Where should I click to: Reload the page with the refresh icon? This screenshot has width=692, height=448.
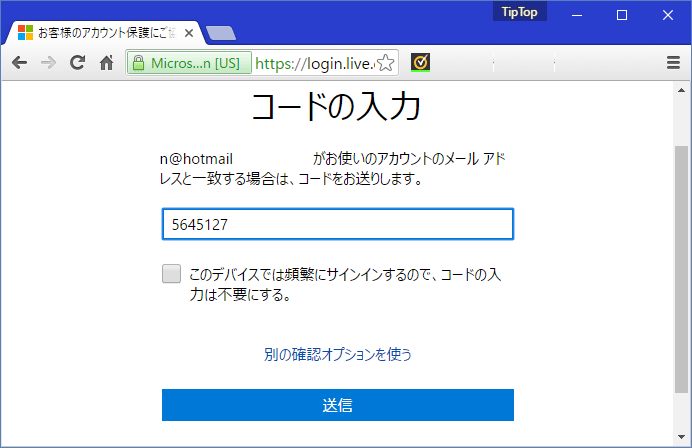coord(77,63)
